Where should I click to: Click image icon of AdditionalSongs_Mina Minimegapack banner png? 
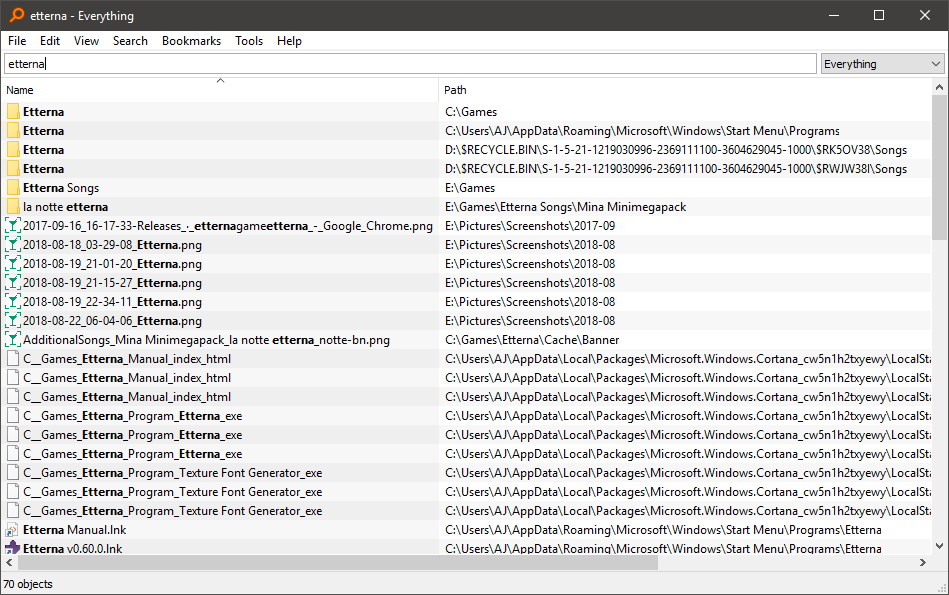[x=13, y=340]
